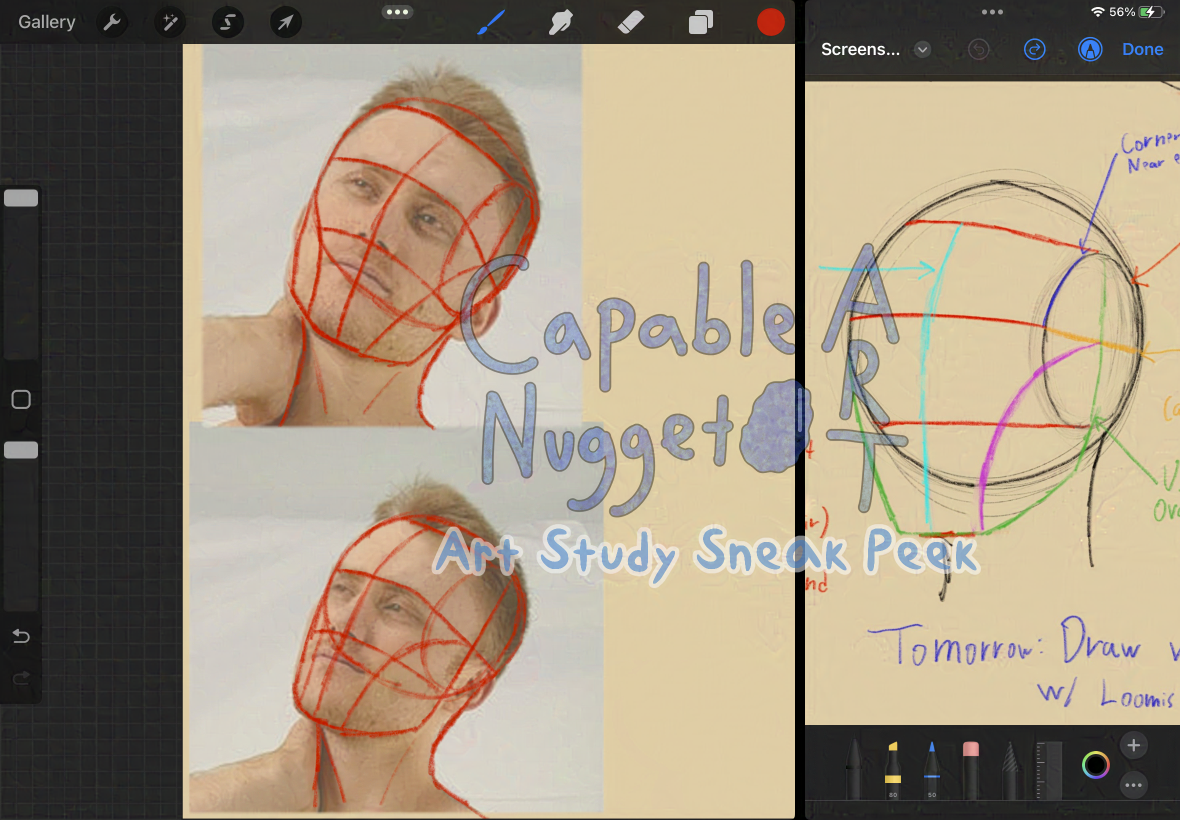The image size is (1180, 820).
Task: Go back to the Gallery
Action: coord(46,22)
